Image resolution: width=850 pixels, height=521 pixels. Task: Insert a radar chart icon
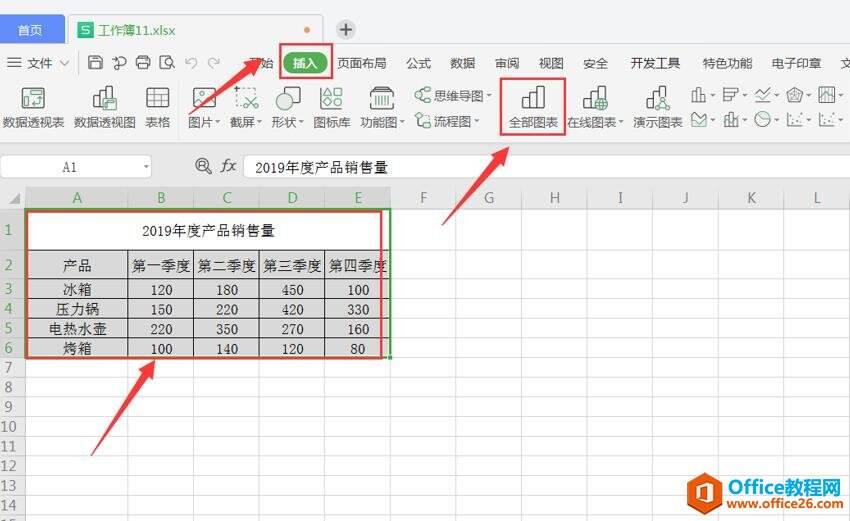coord(795,95)
